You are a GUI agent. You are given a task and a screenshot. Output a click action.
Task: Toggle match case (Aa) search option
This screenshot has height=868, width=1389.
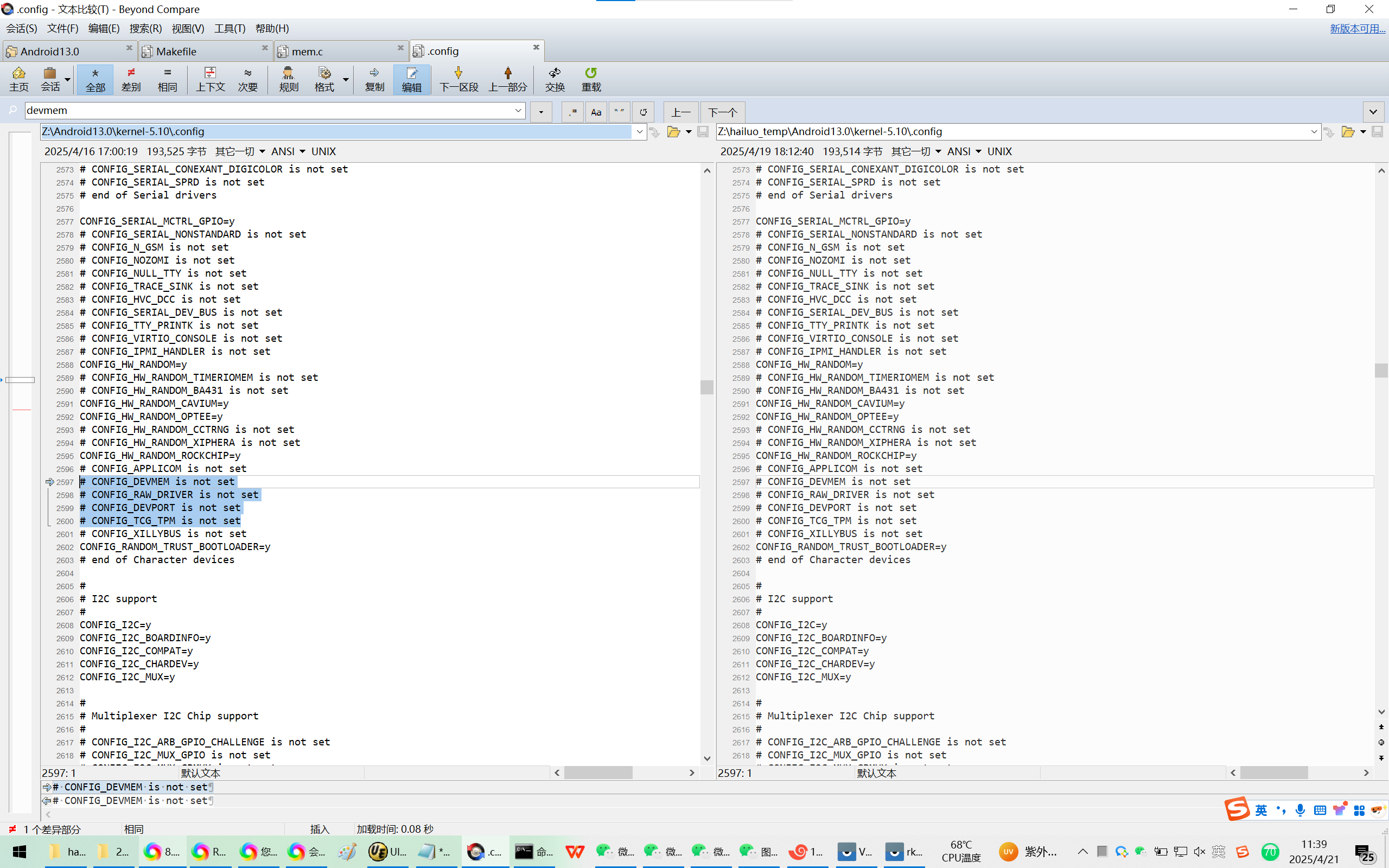596,112
